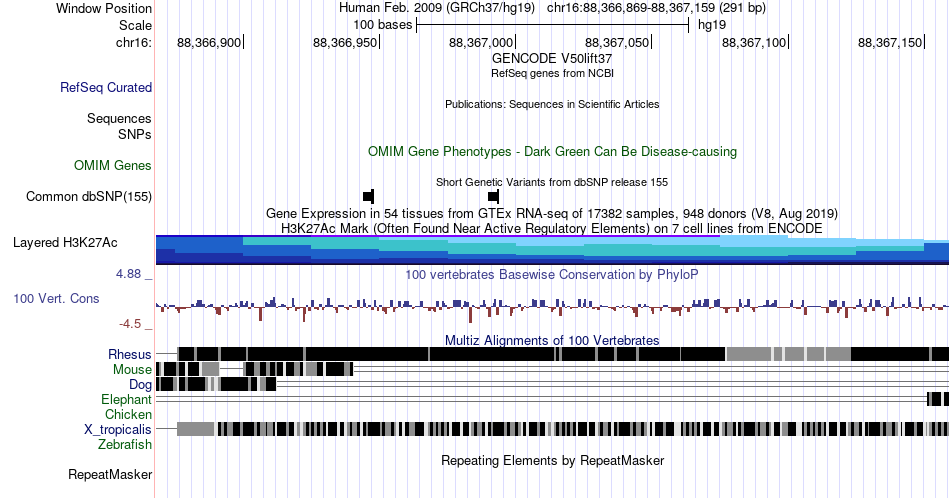
Task: Click the 88,367,150 ruler position
Action: [889, 42]
